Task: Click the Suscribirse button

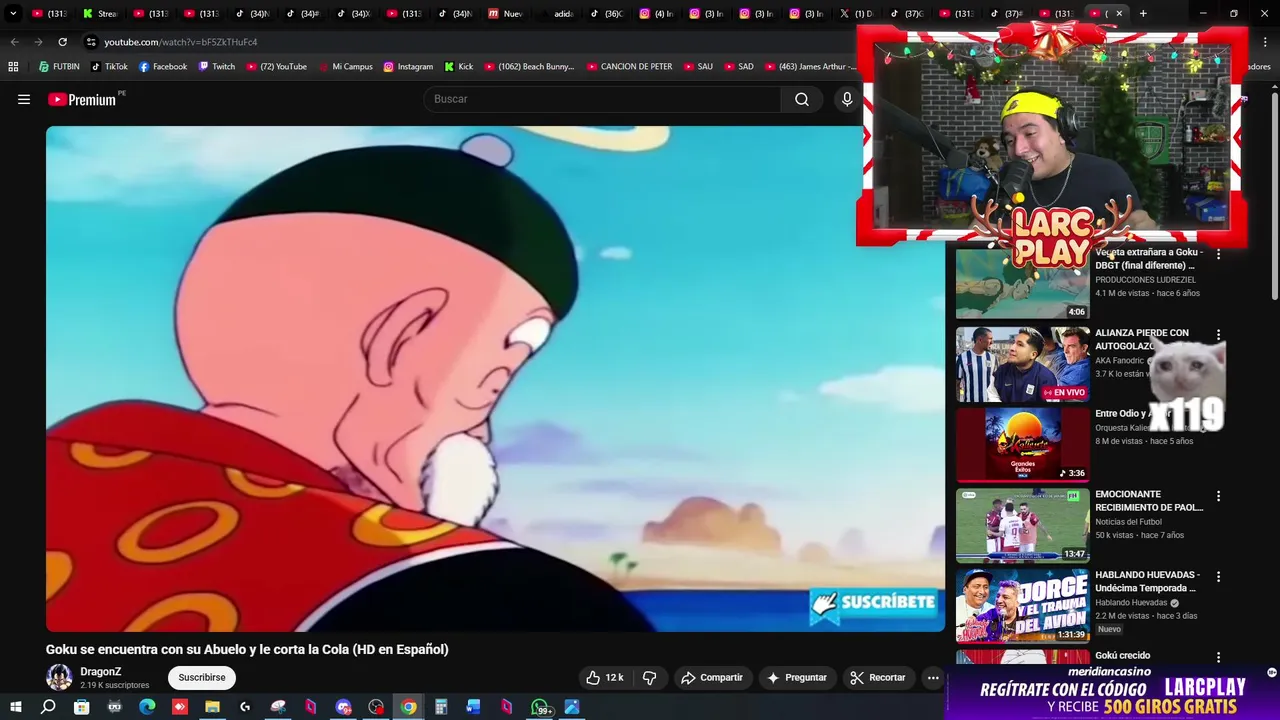Action: pyautogui.click(x=202, y=677)
